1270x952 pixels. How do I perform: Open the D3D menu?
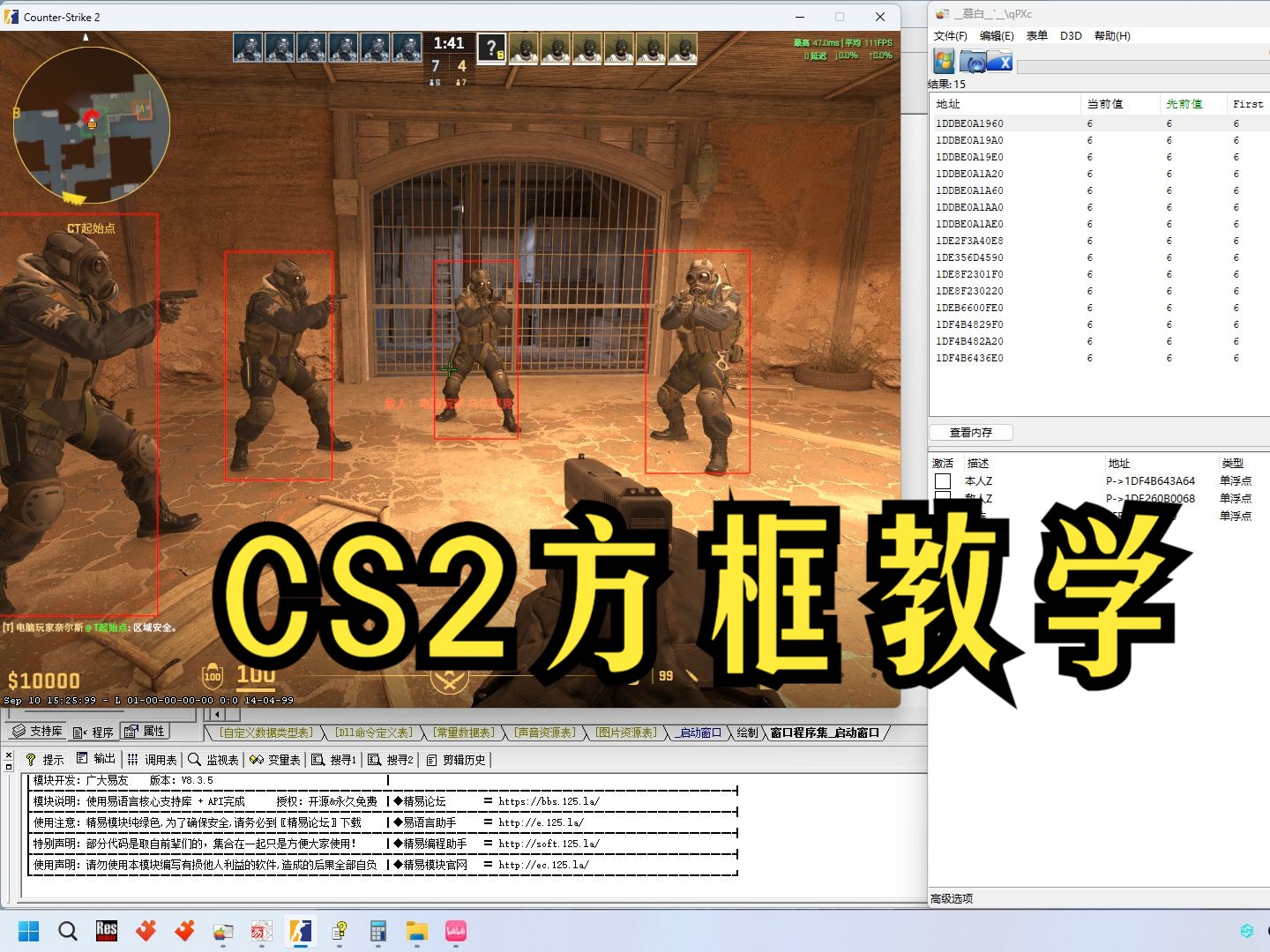[1071, 36]
